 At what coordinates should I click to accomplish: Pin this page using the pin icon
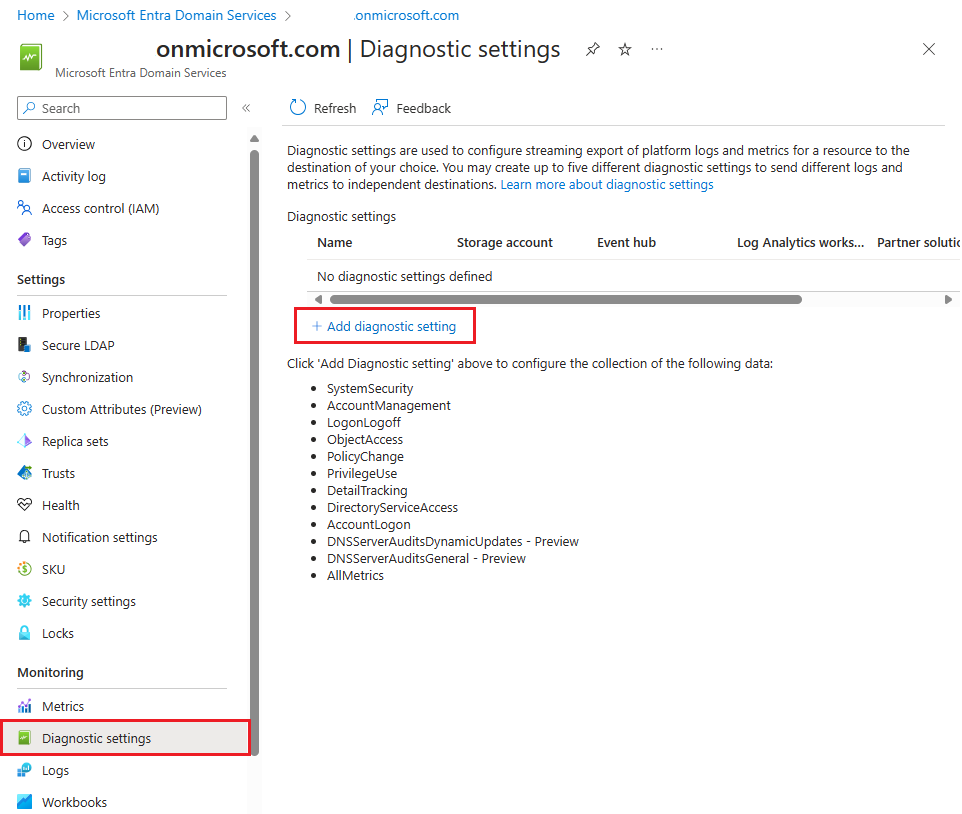tap(592, 48)
